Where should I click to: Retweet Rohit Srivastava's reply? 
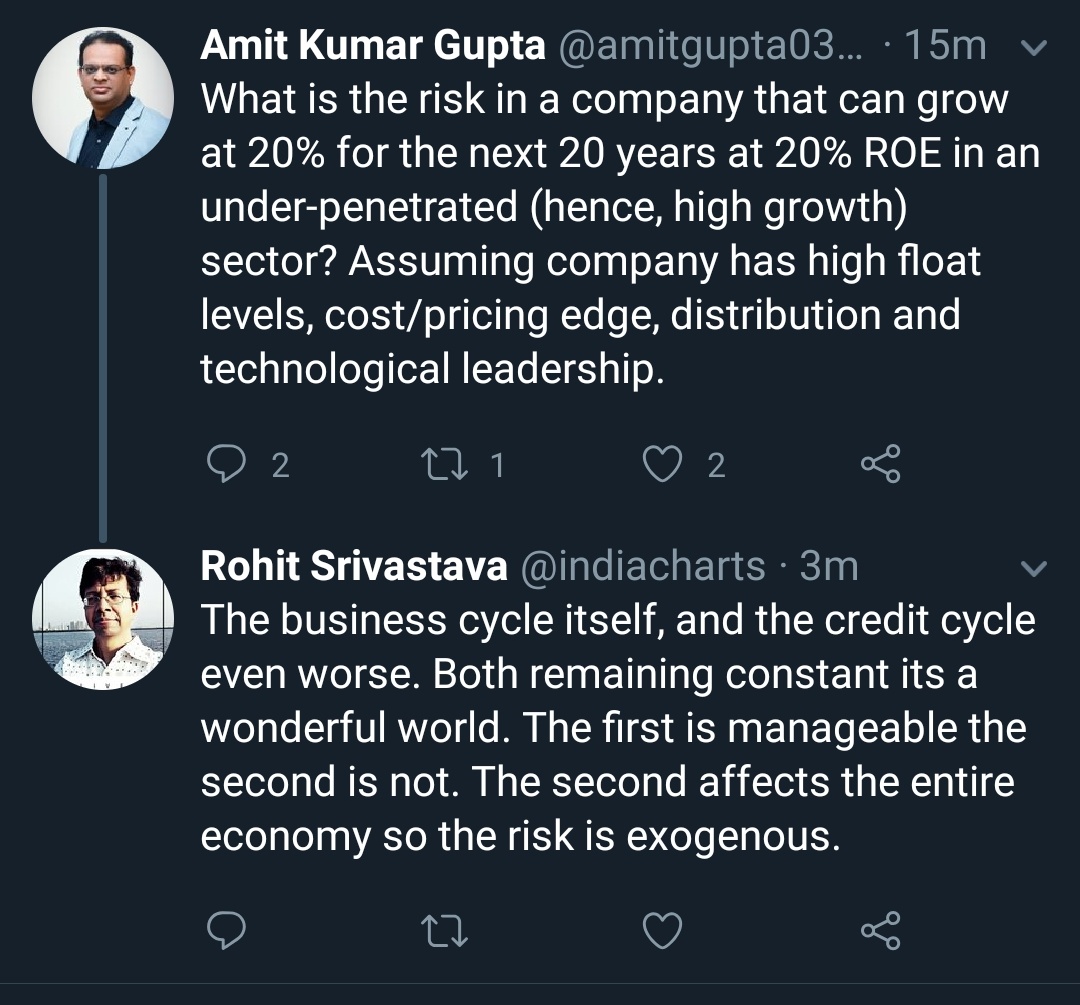click(445, 931)
